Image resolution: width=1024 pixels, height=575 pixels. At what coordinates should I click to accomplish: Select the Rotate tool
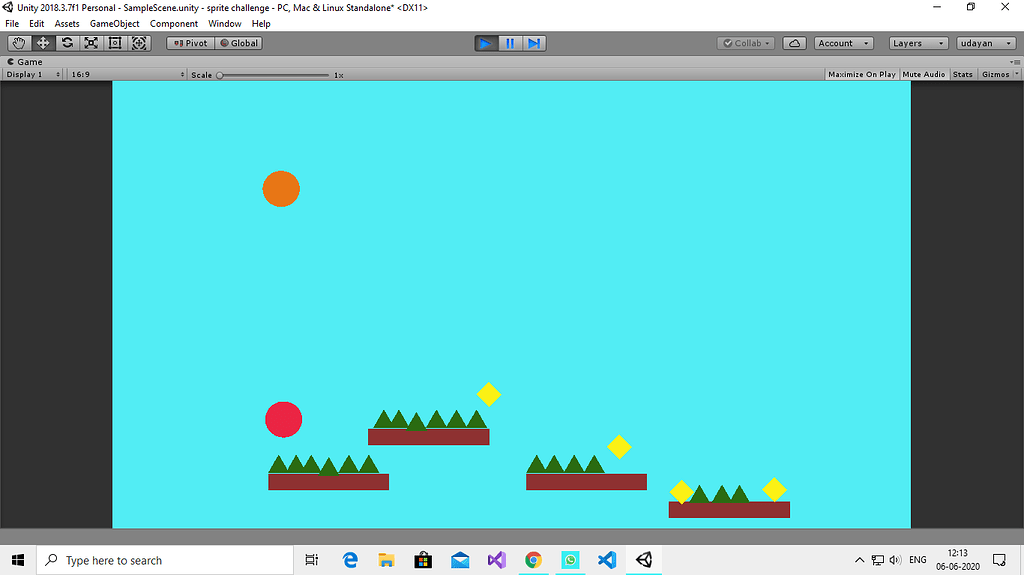67,43
